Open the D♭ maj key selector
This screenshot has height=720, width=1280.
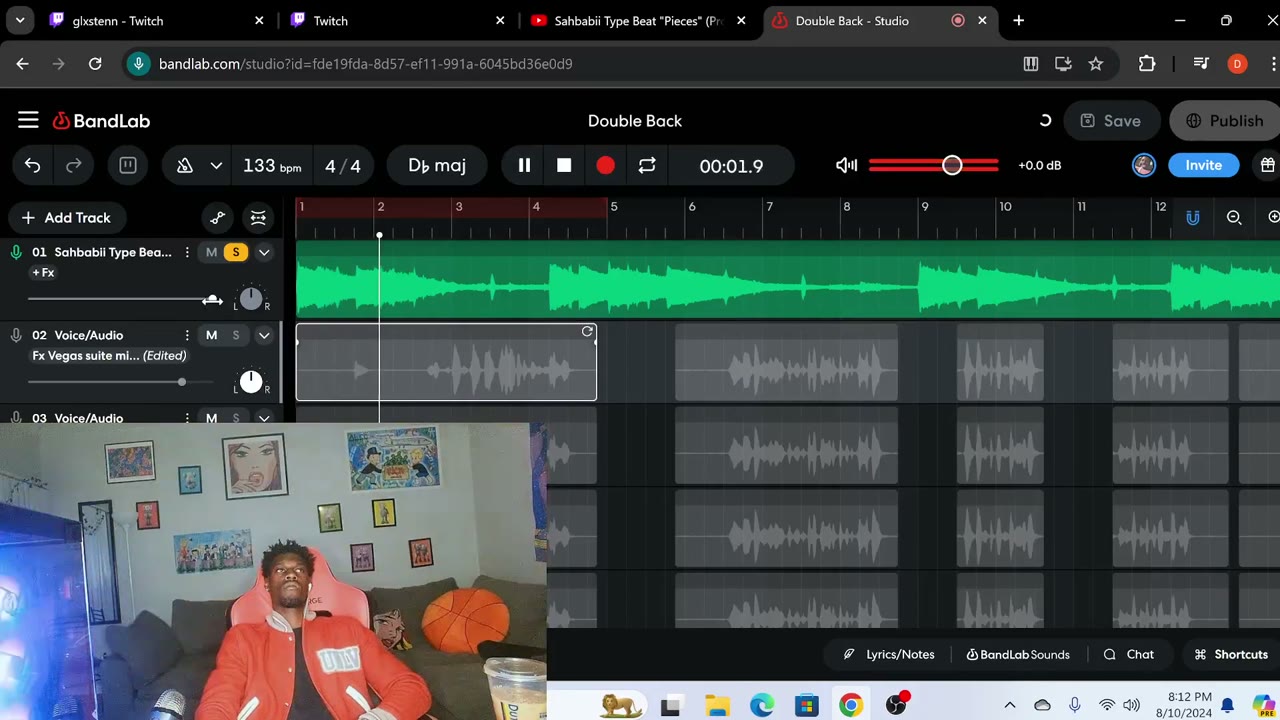click(x=437, y=166)
